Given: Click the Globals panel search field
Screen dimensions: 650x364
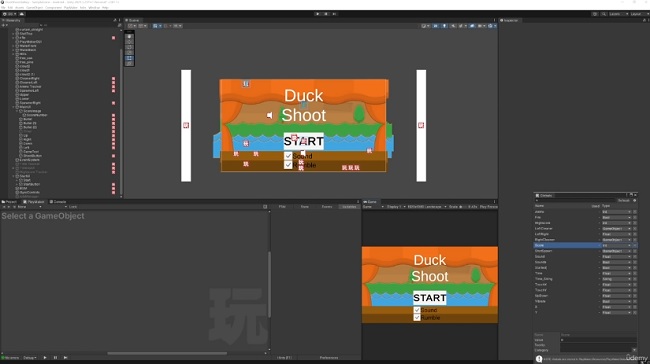Looking at the screenshot, I should (575, 200).
